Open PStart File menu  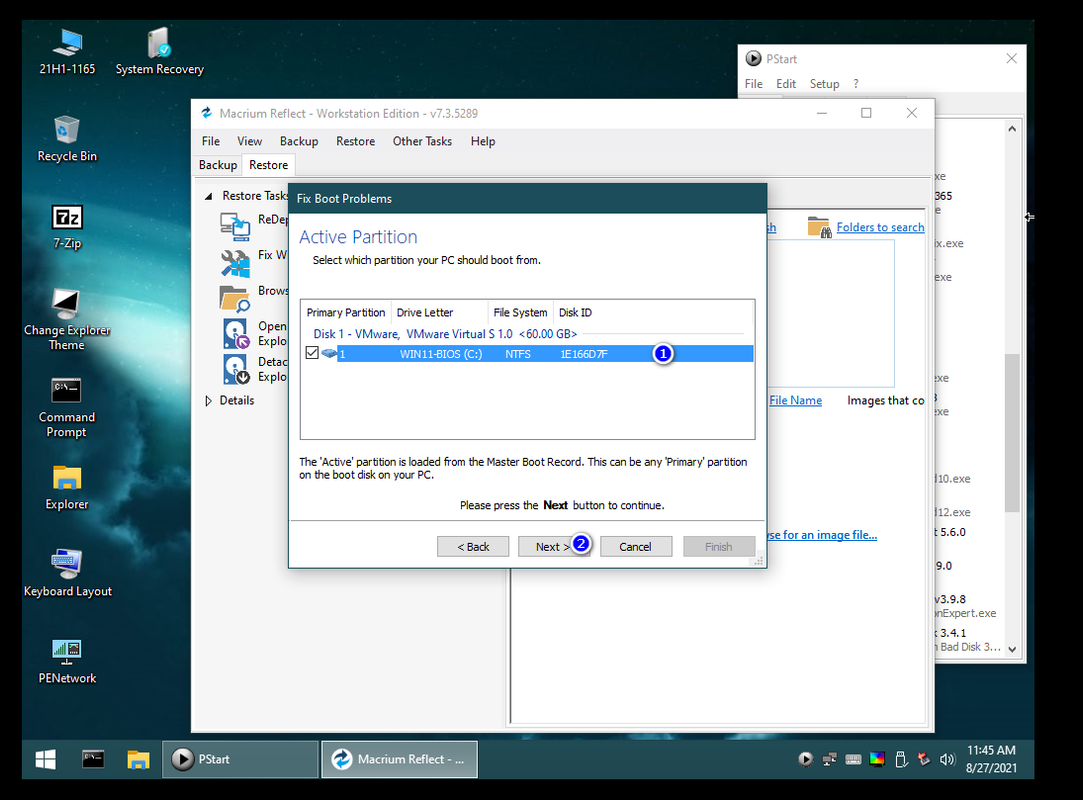pos(754,84)
